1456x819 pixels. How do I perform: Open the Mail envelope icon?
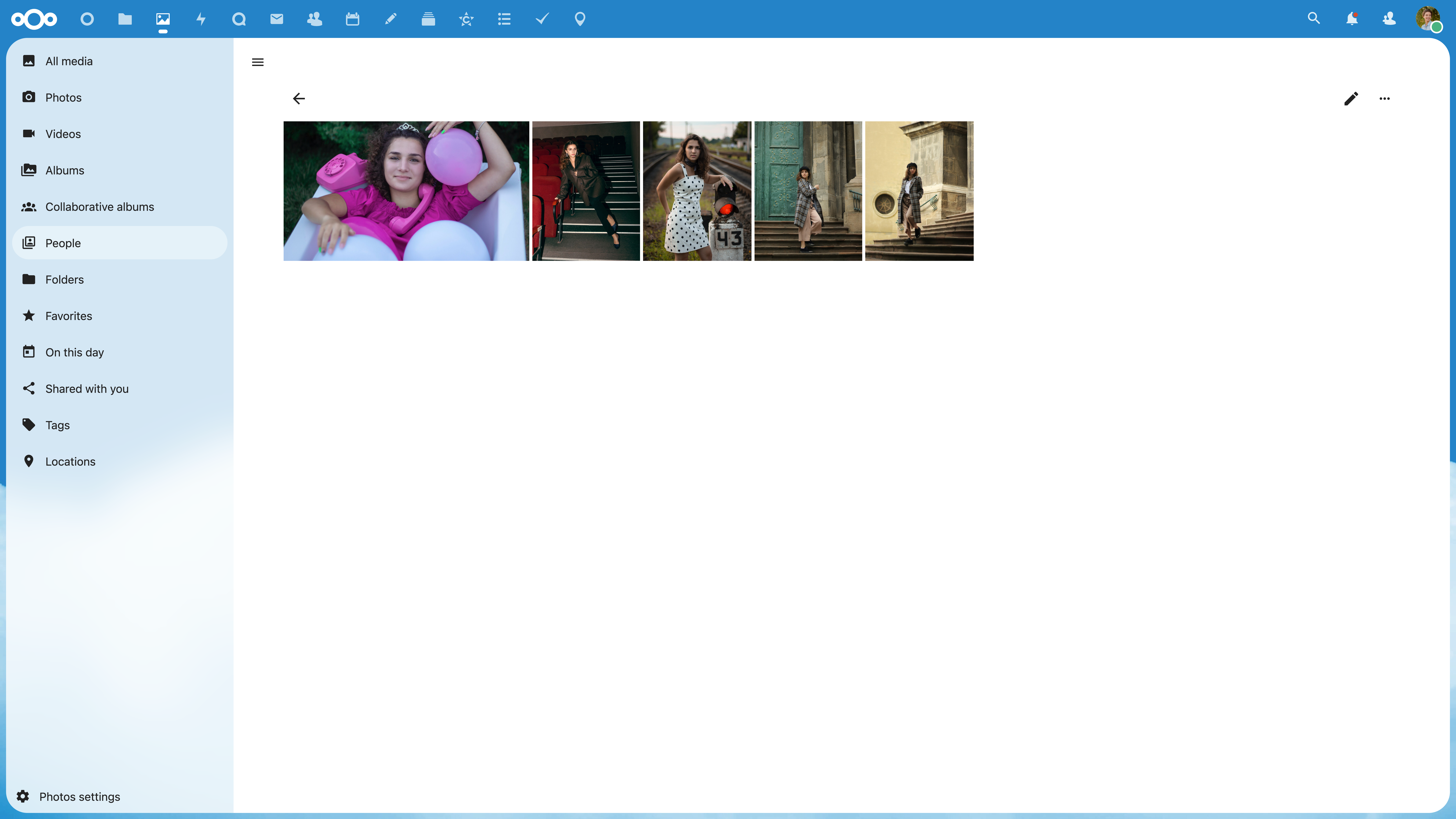coord(276,19)
